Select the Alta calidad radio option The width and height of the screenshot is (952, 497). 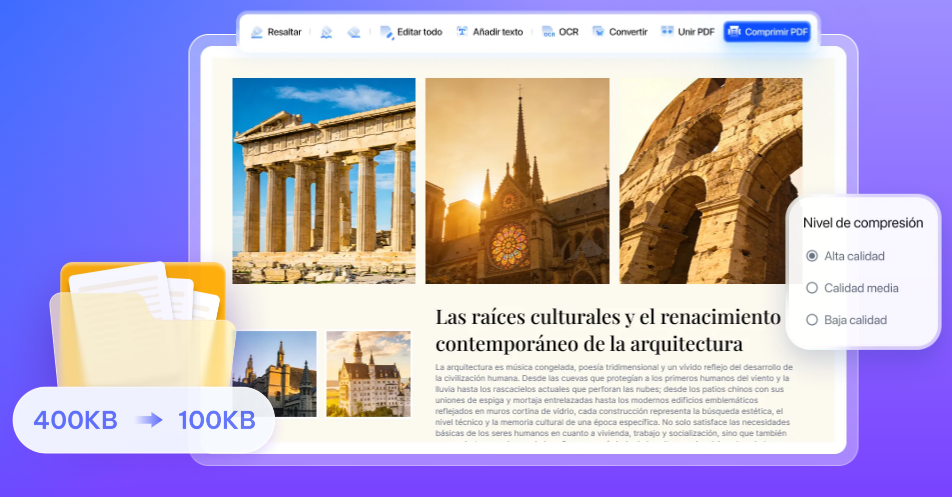pos(812,256)
